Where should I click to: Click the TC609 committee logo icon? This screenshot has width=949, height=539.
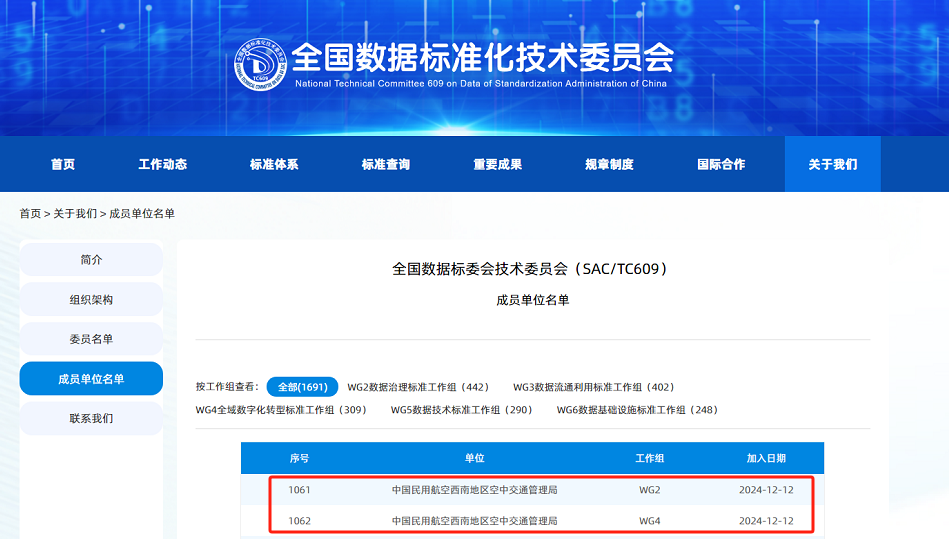[260, 65]
